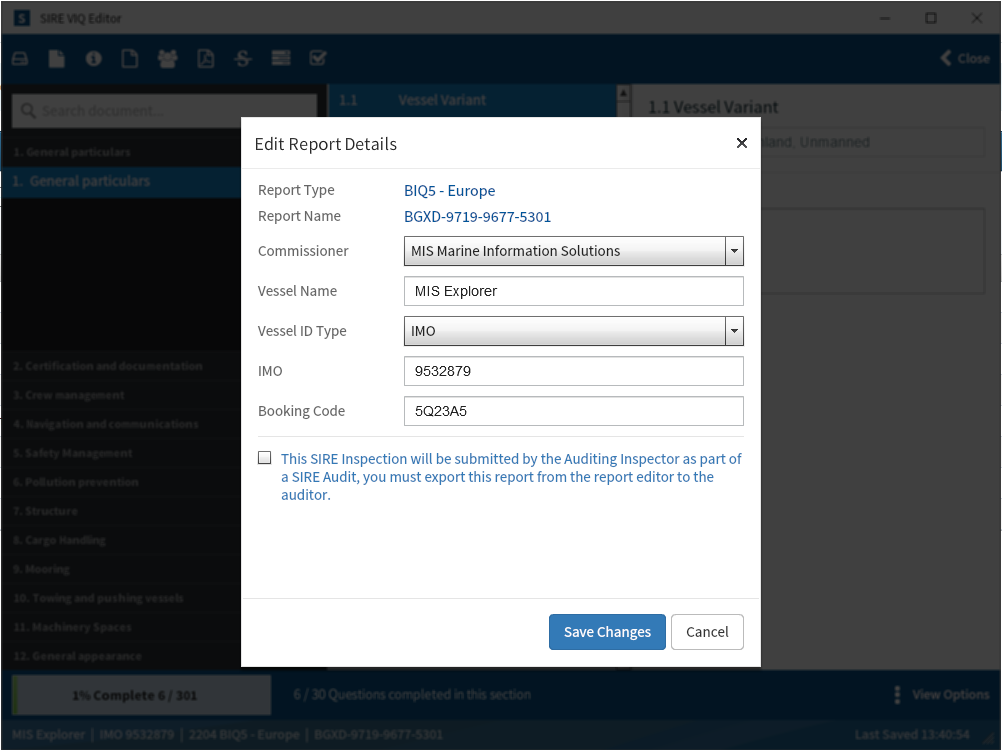Click the Close button in top bar

(965, 58)
